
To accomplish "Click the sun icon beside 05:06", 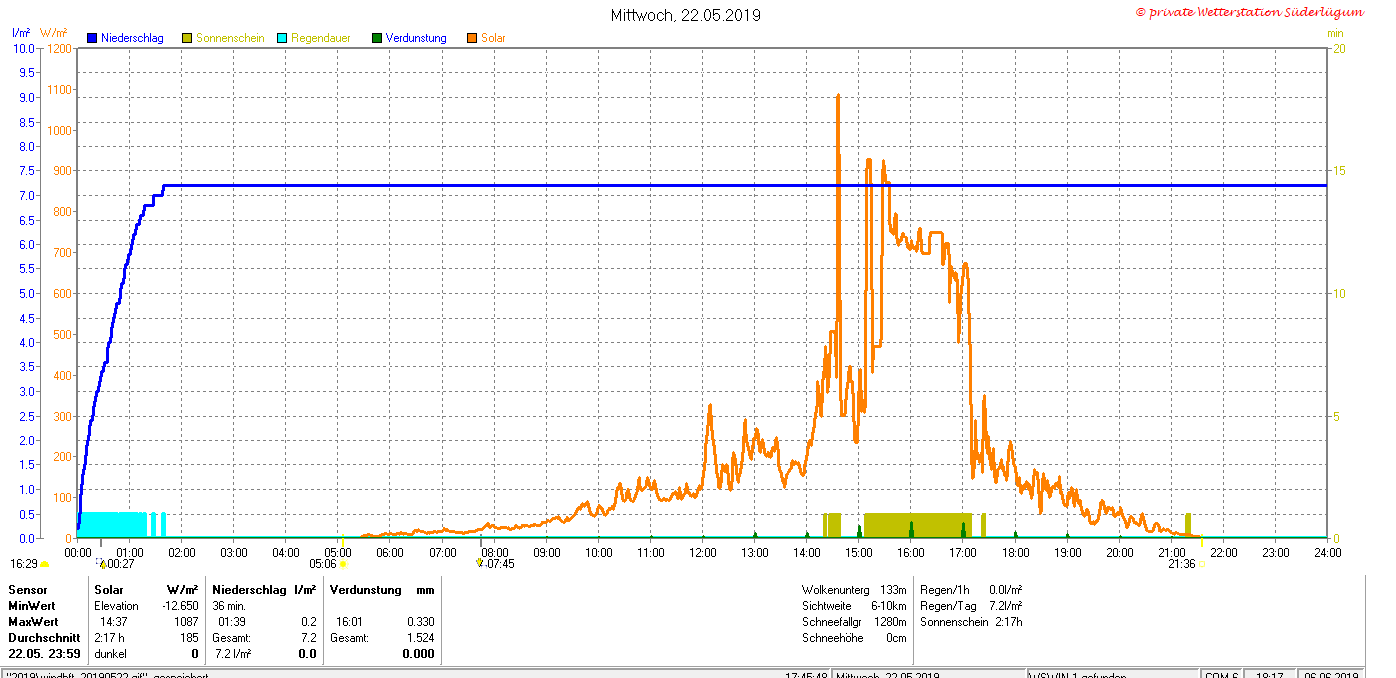I will 343,564.
